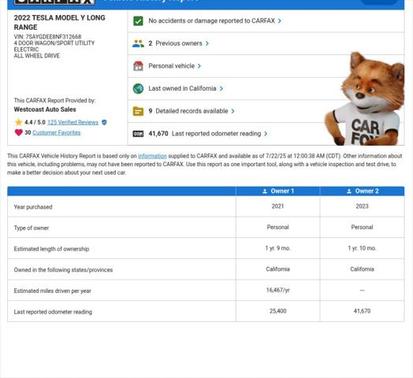Expand the 2 Previous owners chevron
Viewport: 413px width, 378px height.
tap(207, 43)
